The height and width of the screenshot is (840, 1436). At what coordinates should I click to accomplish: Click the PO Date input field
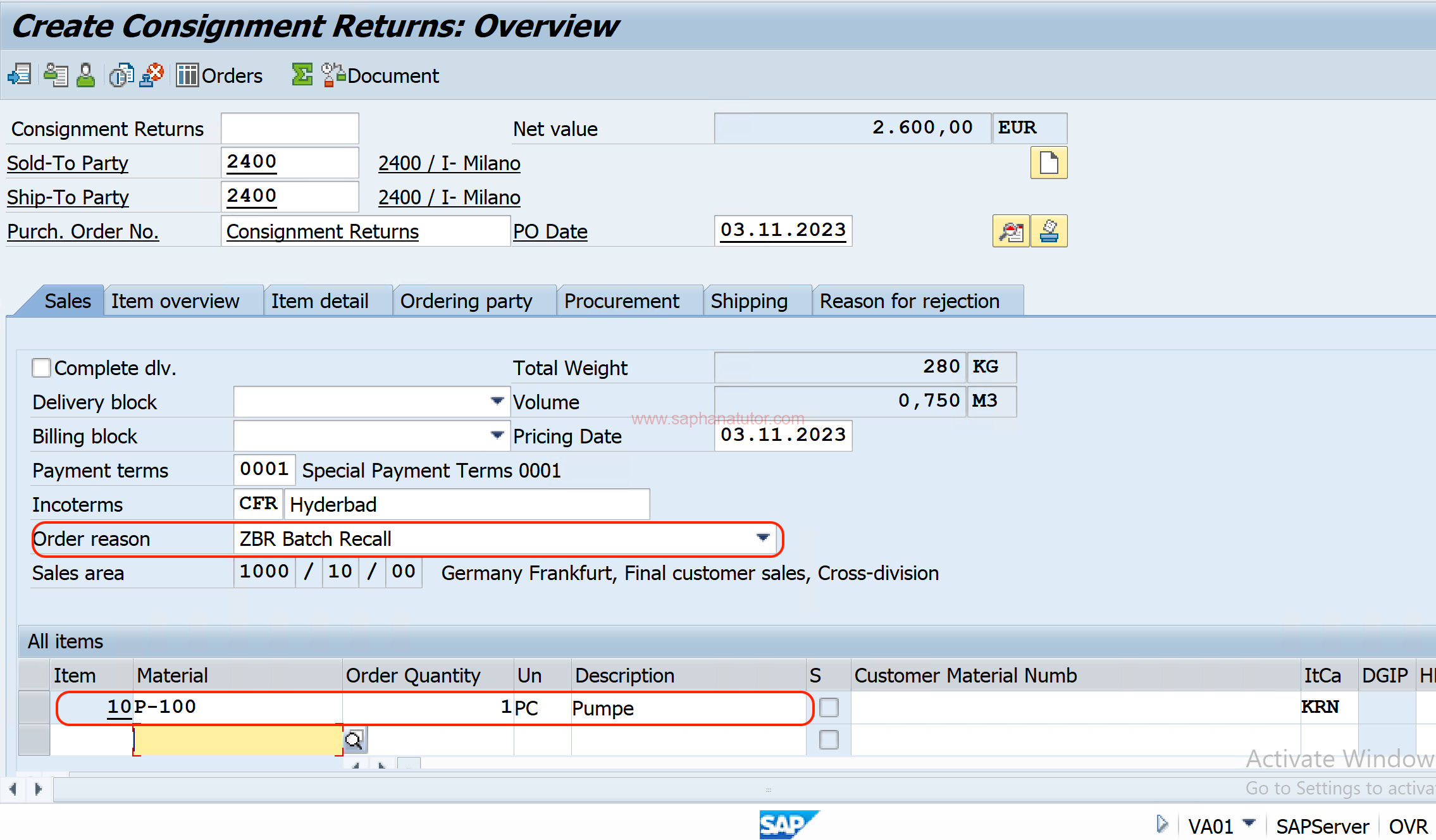(x=783, y=231)
